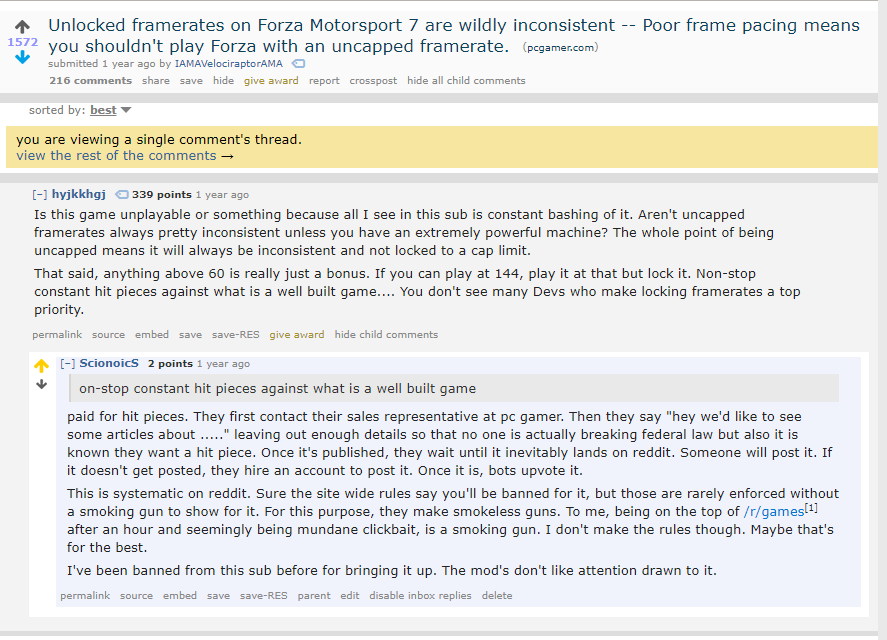The width and height of the screenshot is (887, 640).
Task: Open IAMAVelociraptorAMA's user profile
Action: tap(228, 64)
